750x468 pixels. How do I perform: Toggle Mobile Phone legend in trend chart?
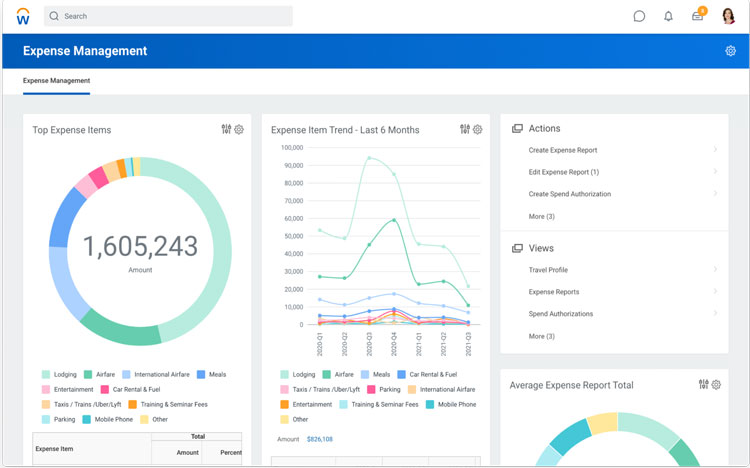click(450, 405)
